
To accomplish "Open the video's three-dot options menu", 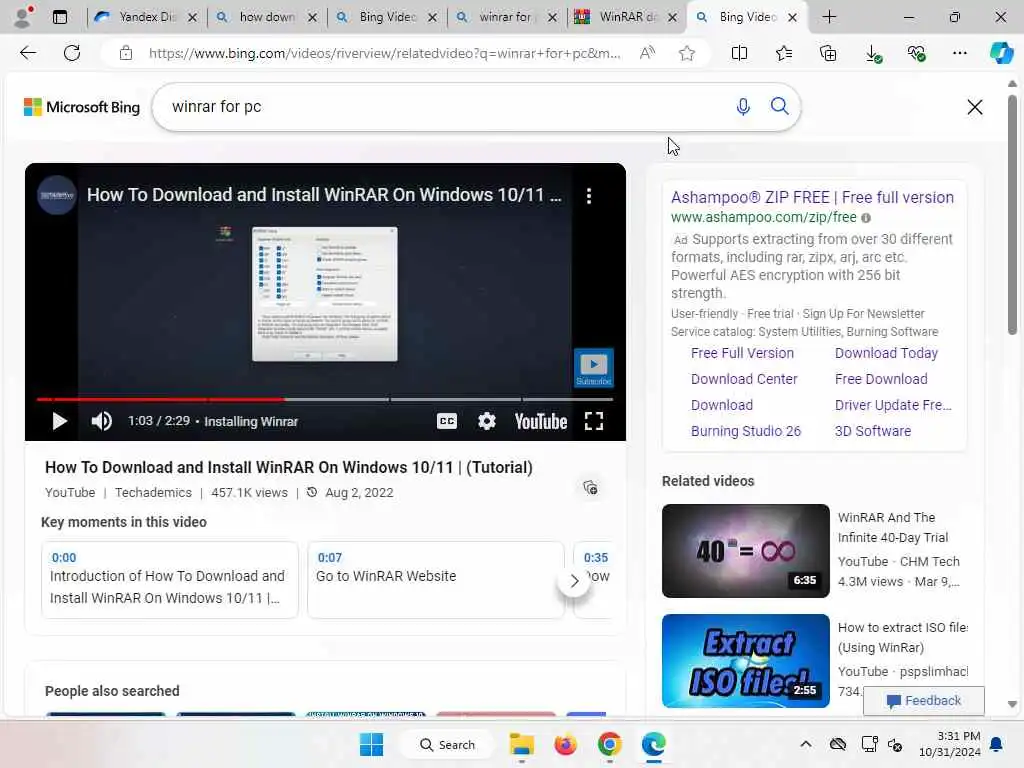I will coord(588,196).
